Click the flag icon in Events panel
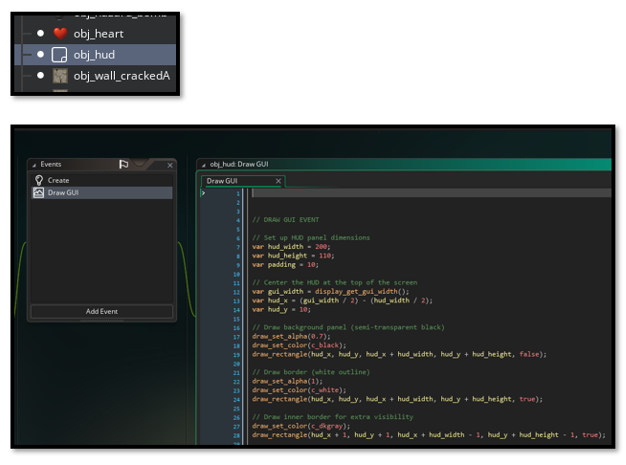This screenshot has height=465, width=626. tap(124, 165)
